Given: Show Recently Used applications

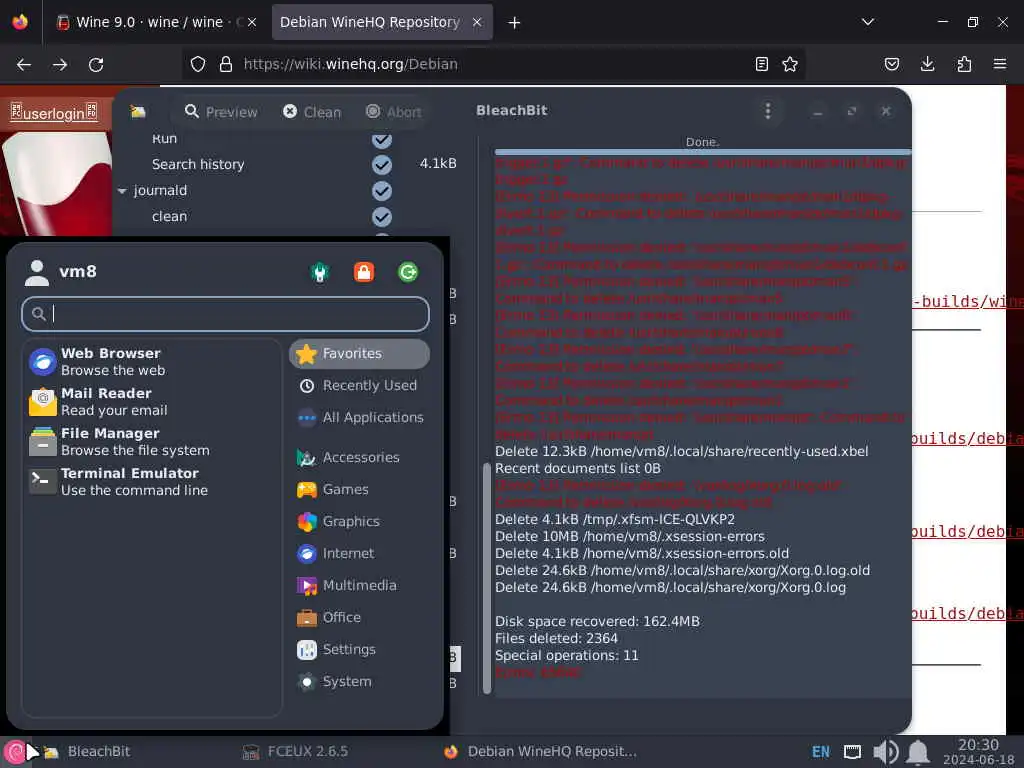Looking at the screenshot, I should 359,385.
